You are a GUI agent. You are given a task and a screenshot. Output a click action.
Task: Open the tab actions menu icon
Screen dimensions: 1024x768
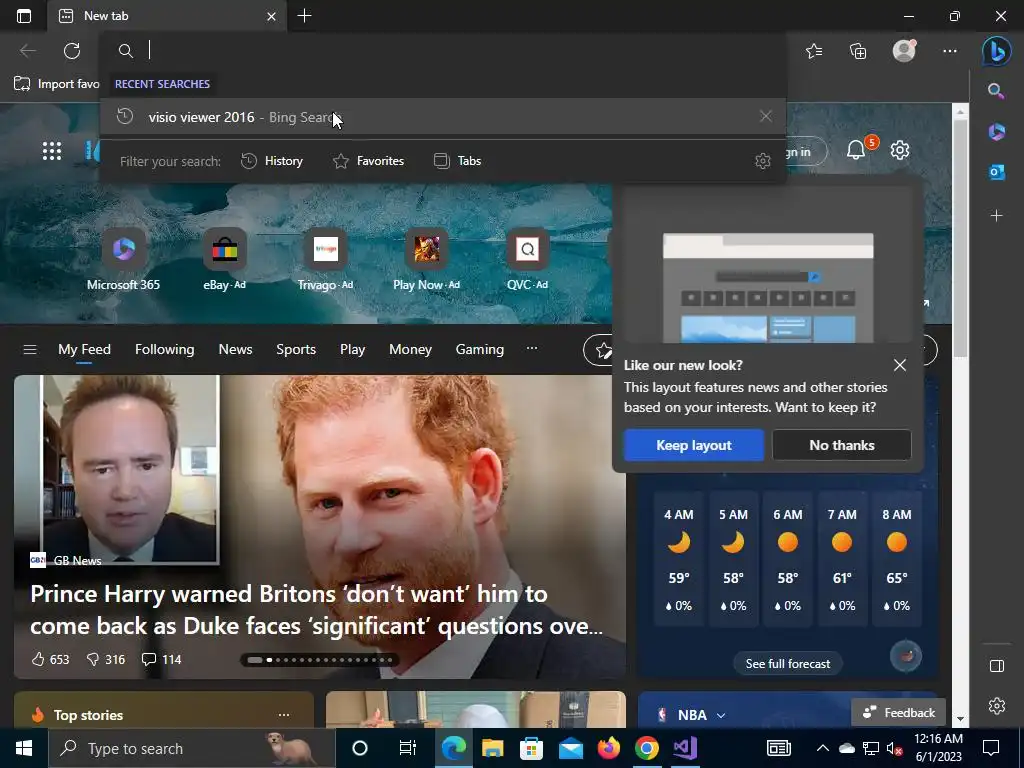(24, 16)
